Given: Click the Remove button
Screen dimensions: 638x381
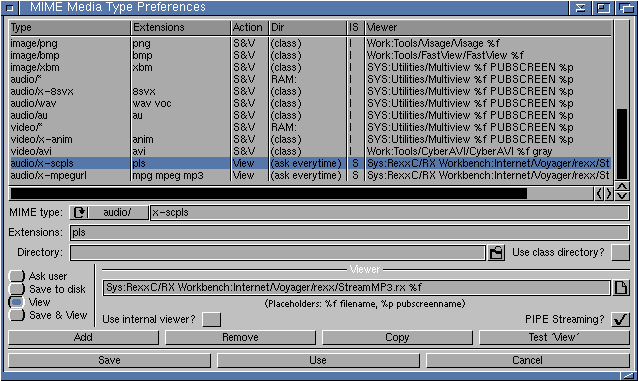Looking at the screenshot, I should (240, 337).
